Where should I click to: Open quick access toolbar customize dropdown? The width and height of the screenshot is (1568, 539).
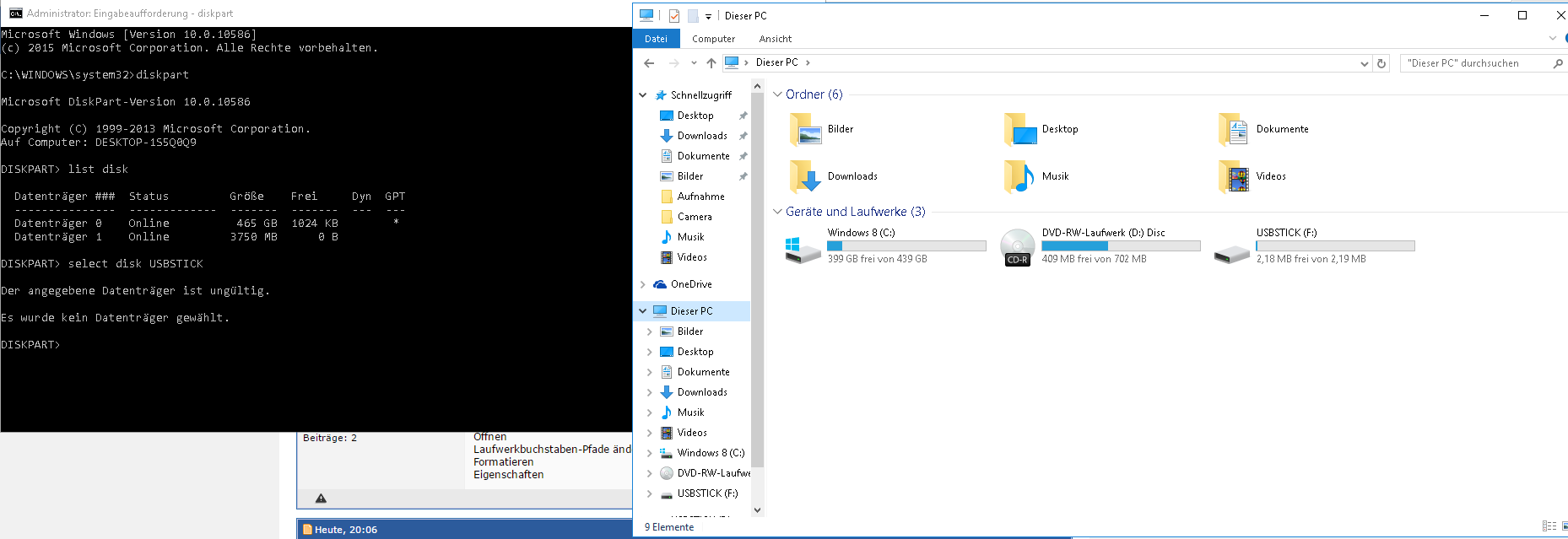[708, 16]
